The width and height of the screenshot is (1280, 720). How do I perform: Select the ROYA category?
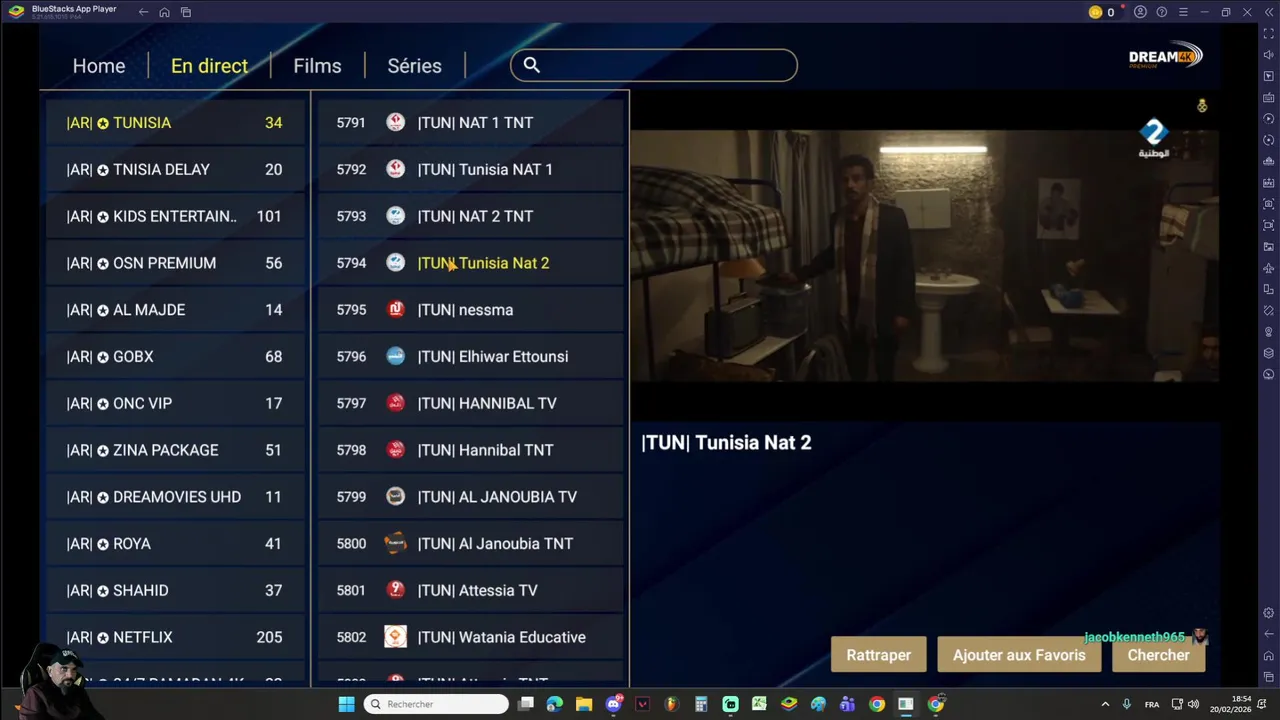tap(175, 543)
